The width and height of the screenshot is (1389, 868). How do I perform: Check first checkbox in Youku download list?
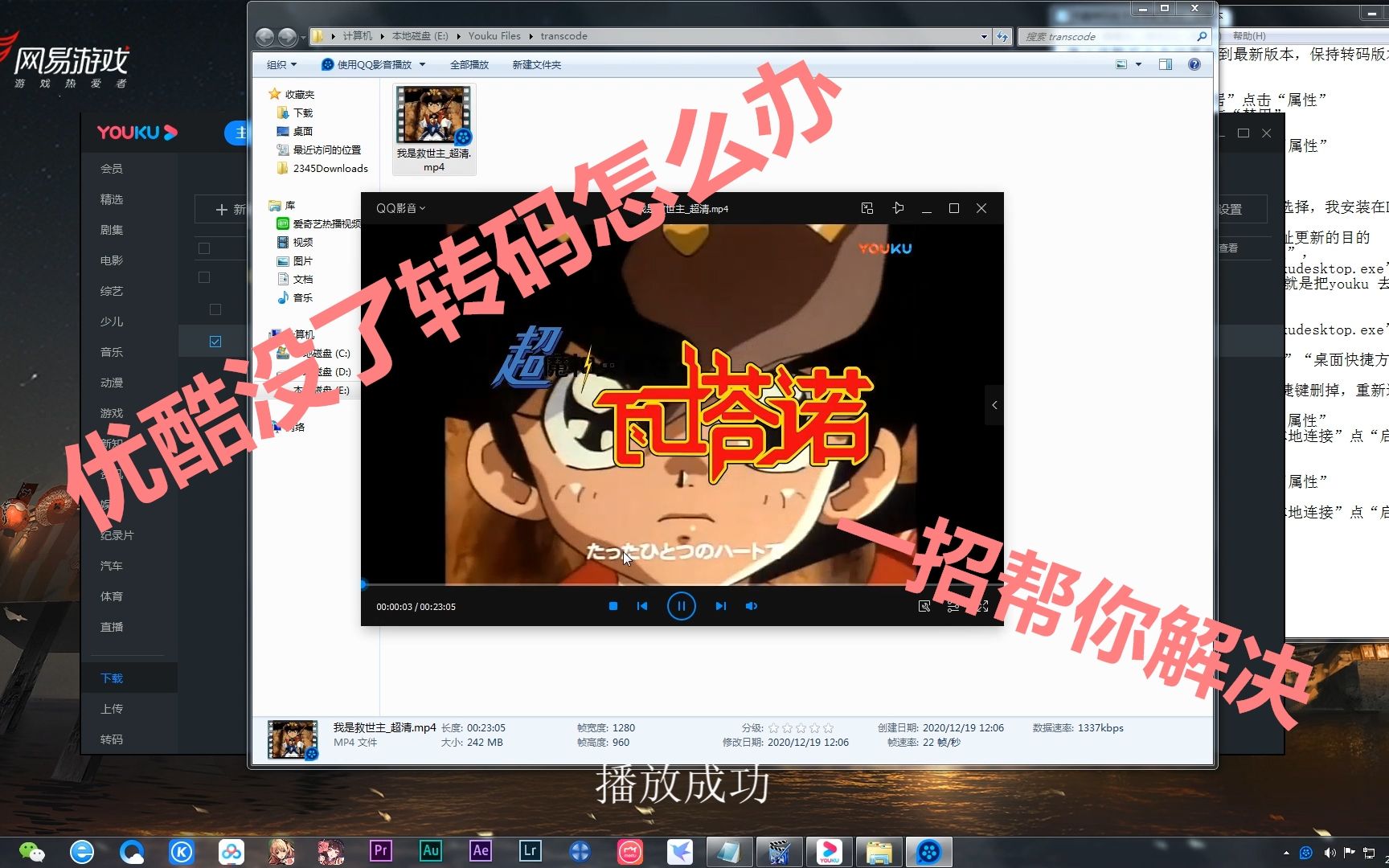coord(204,248)
